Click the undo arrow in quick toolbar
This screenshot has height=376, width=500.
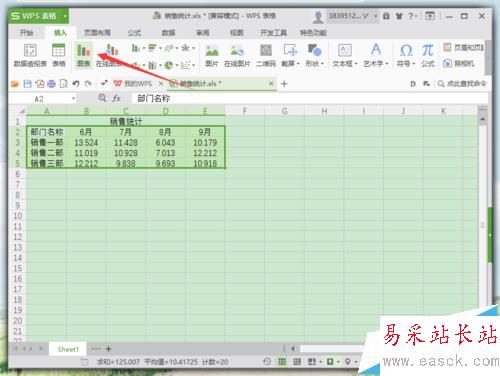tap(76, 84)
